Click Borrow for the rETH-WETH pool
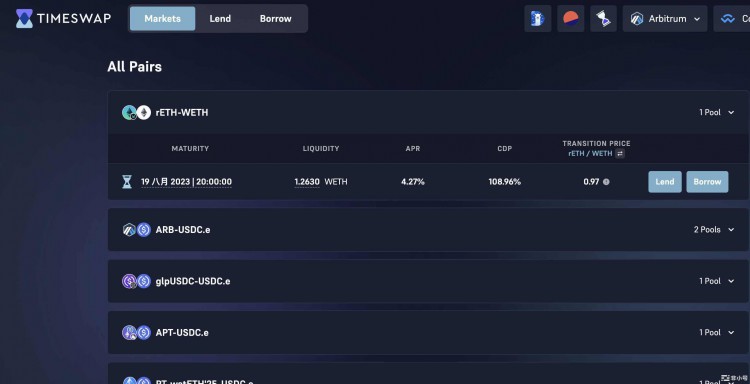750x384 pixels. pyautogui.click(x=707, y=182)
